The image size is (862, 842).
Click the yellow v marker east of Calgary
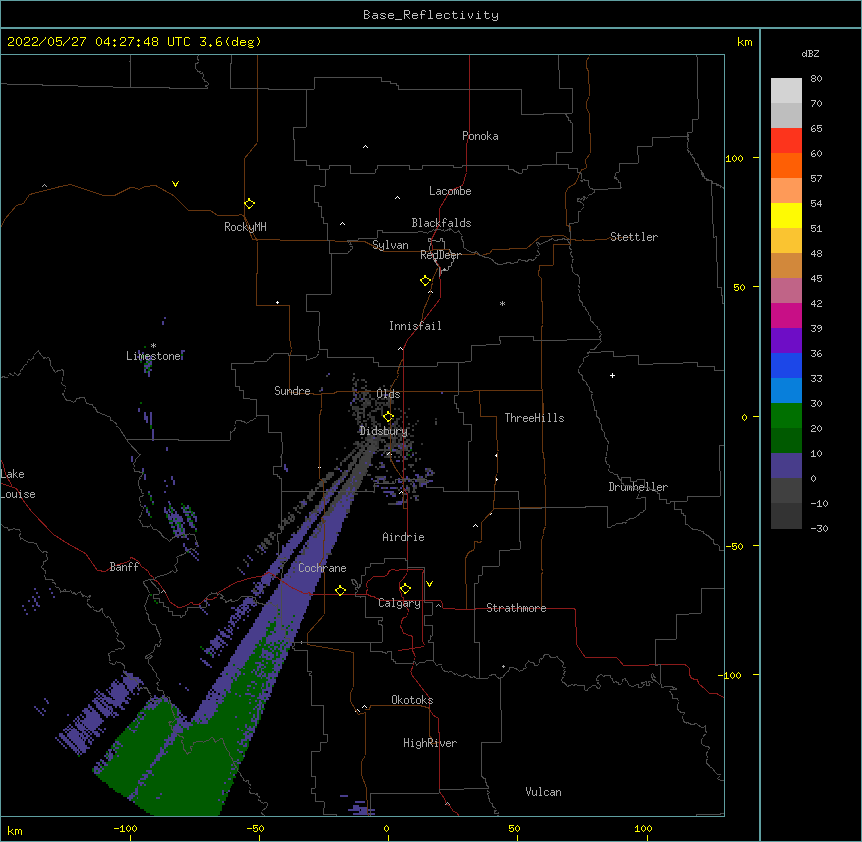[x=429, y=584]
